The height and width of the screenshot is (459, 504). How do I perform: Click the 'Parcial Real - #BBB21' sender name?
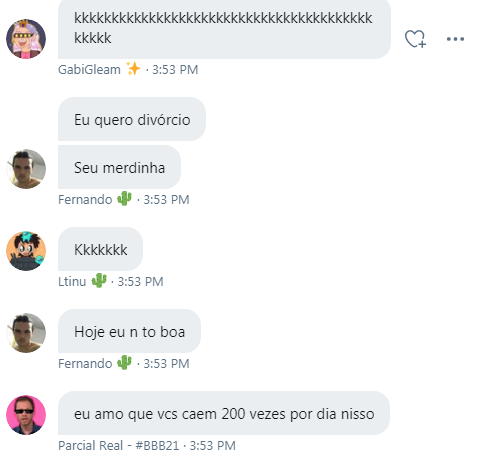coord(119,446)
